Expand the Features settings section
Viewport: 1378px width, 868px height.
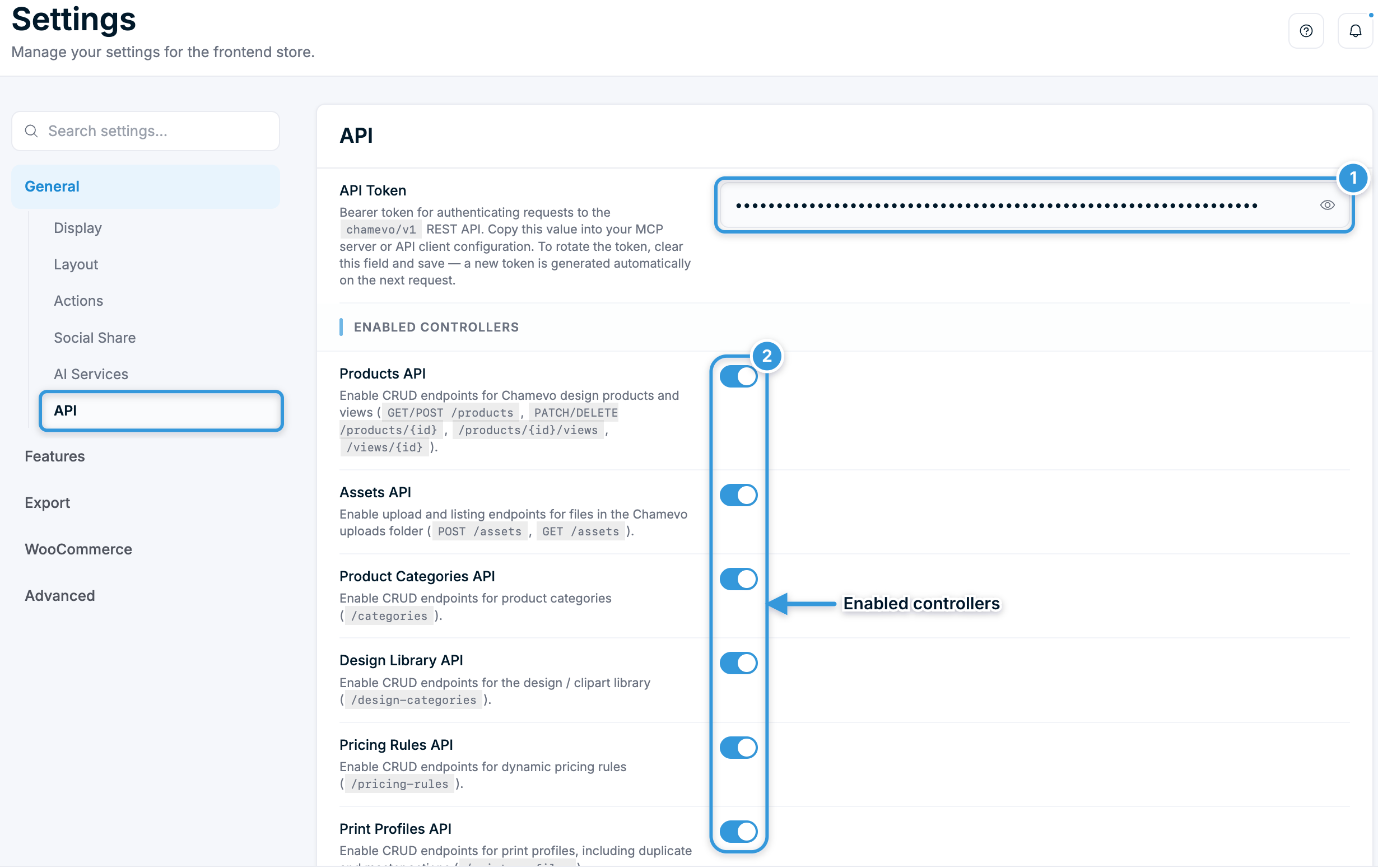54,456
